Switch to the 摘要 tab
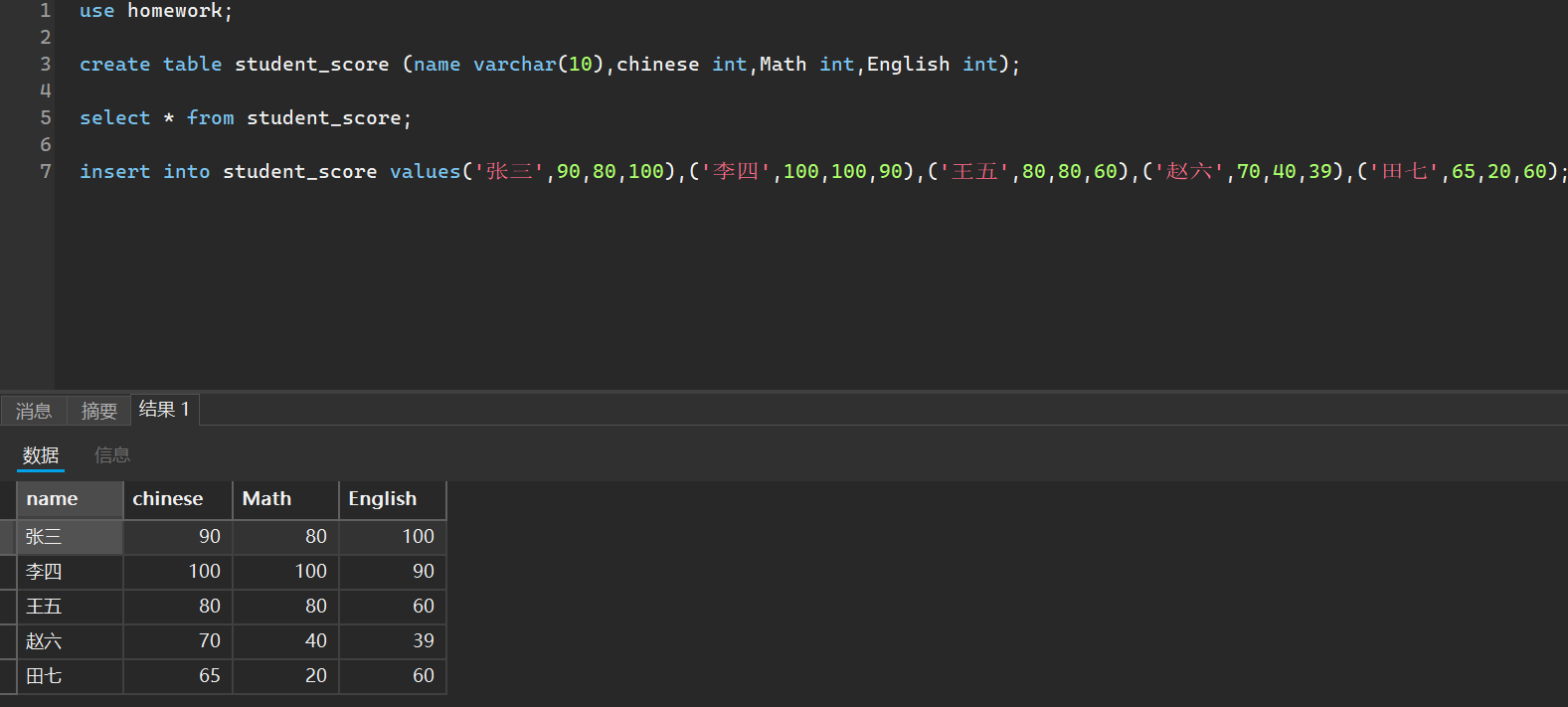This screenshot has width=1568, height=707. (99, 411)
